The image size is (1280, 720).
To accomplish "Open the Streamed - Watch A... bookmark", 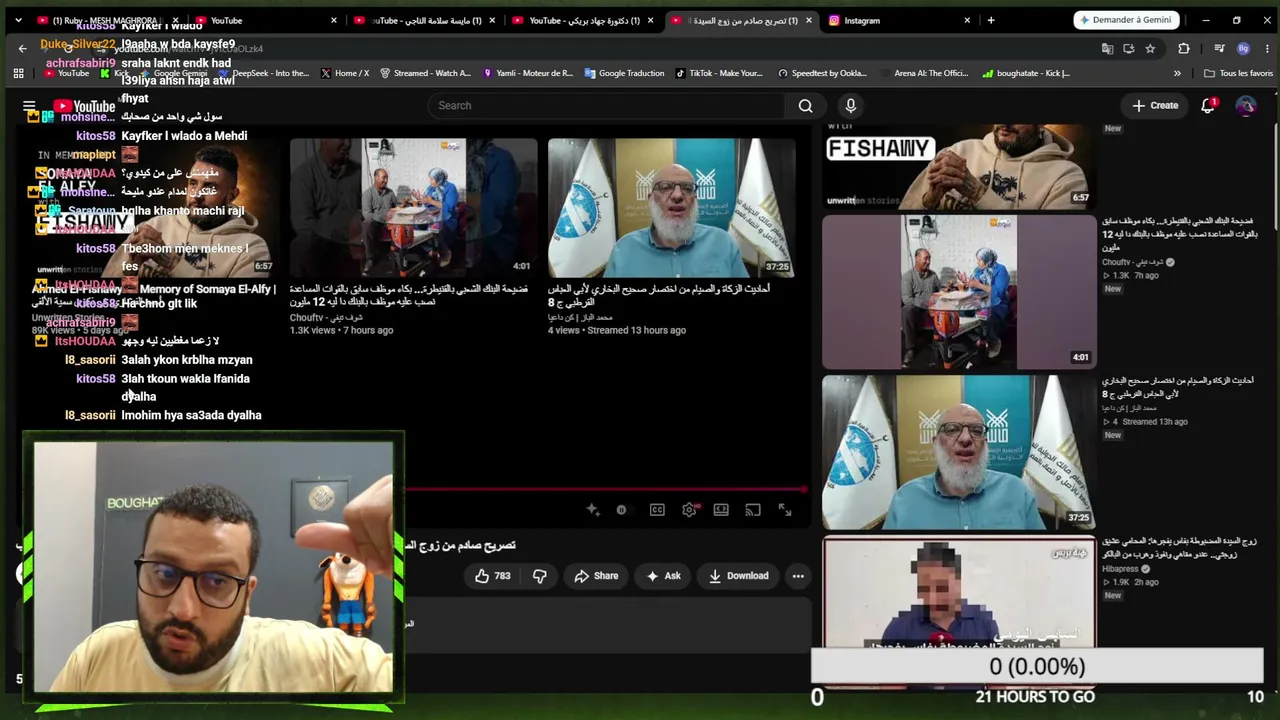I will point(425,73).
